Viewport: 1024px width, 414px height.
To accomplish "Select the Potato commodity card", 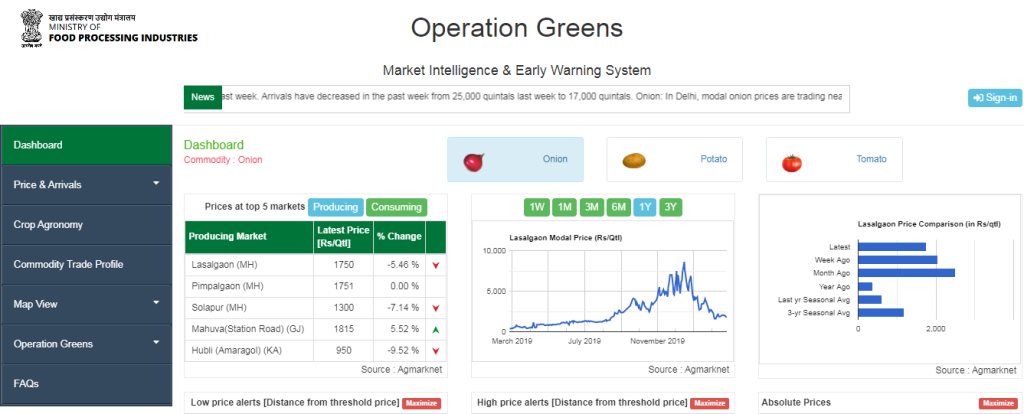I will tap(675, 159).
